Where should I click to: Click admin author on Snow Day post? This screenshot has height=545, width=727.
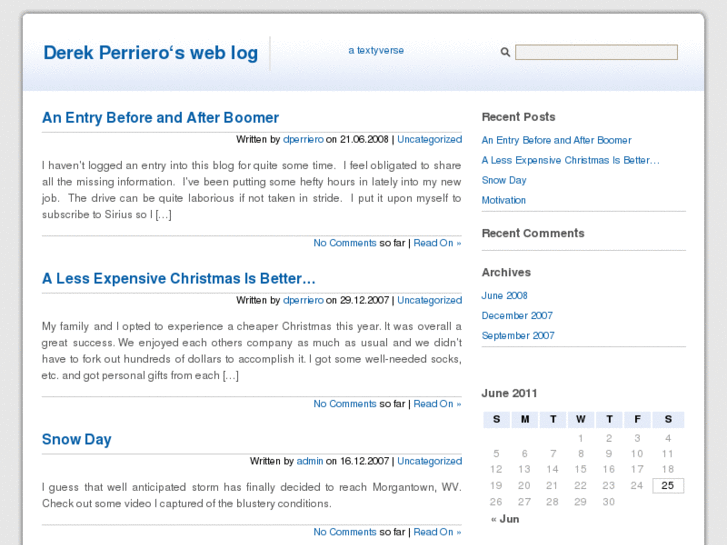[x=310, y=461]
